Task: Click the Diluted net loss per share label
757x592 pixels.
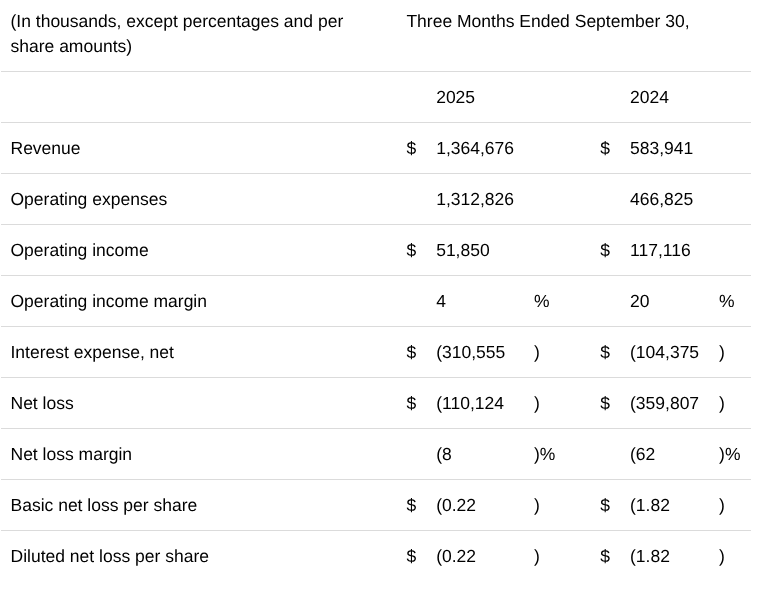Action: (x=109, y=556)
